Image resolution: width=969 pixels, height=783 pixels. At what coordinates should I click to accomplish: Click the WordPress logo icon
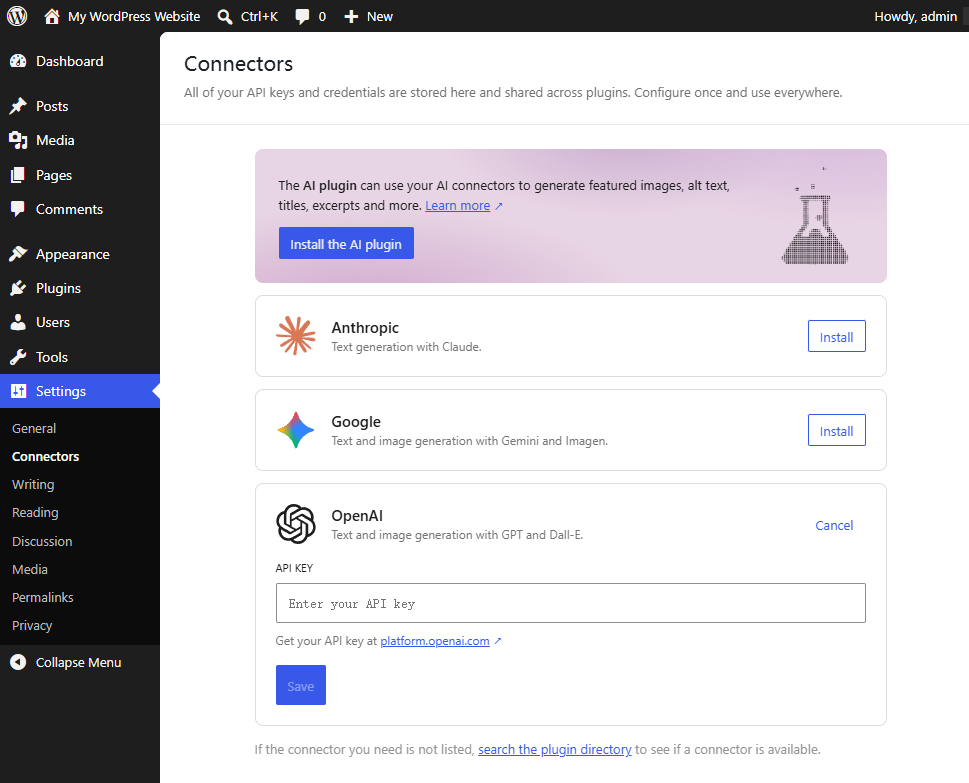pyautogui.click(x=17, y=16)
